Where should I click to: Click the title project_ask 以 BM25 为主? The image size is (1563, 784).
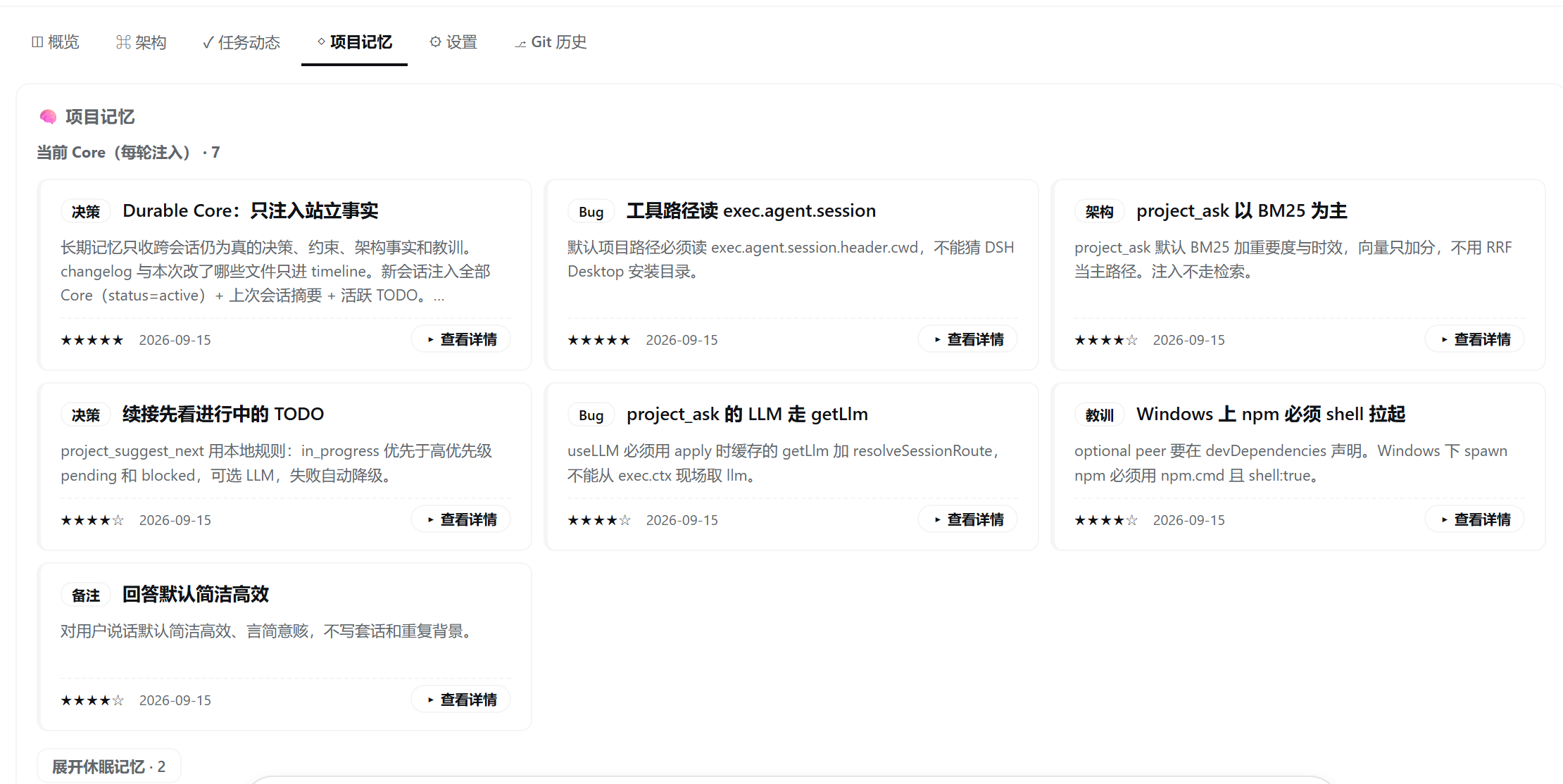[x=1242, y=210]
